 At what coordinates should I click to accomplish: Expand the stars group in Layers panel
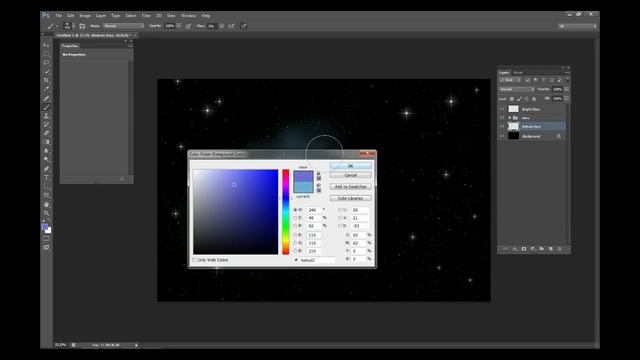509,118
